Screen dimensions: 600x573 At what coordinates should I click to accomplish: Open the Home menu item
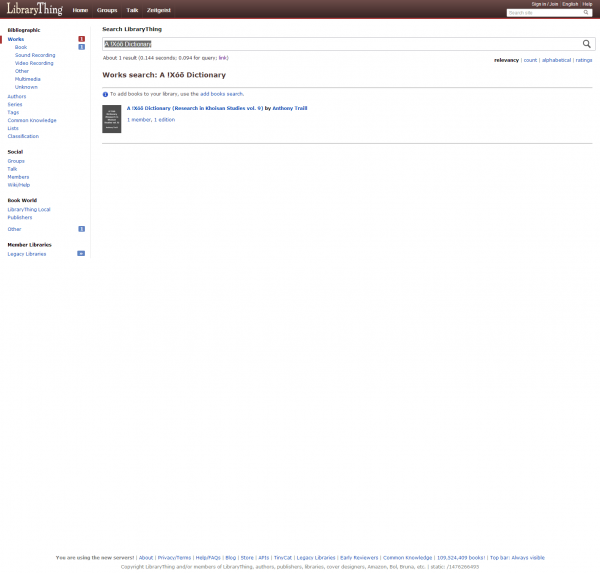click(x=80, y=10)
